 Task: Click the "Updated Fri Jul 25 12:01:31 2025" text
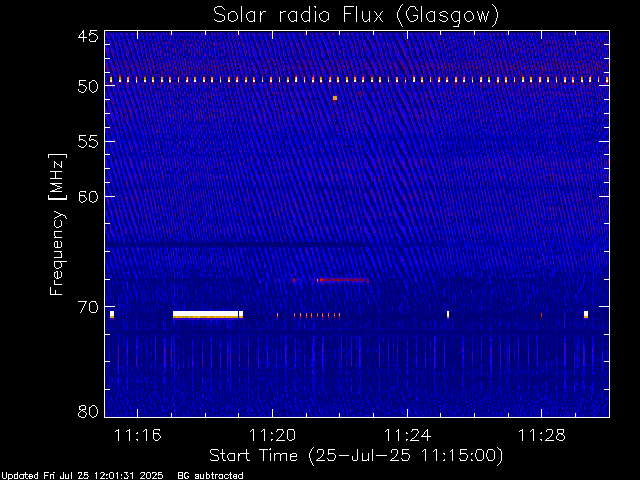(82, 476)
